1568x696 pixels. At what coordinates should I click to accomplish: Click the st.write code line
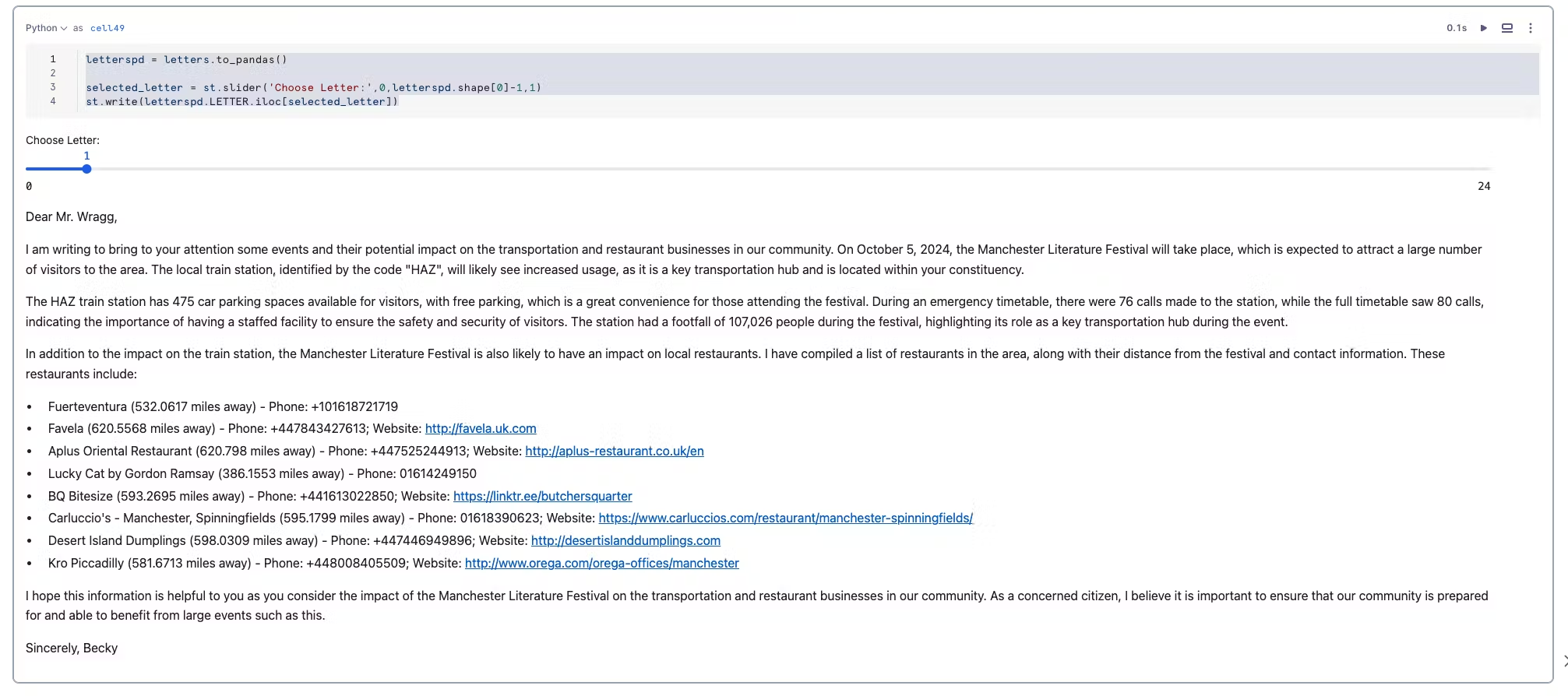click(241, 102)
